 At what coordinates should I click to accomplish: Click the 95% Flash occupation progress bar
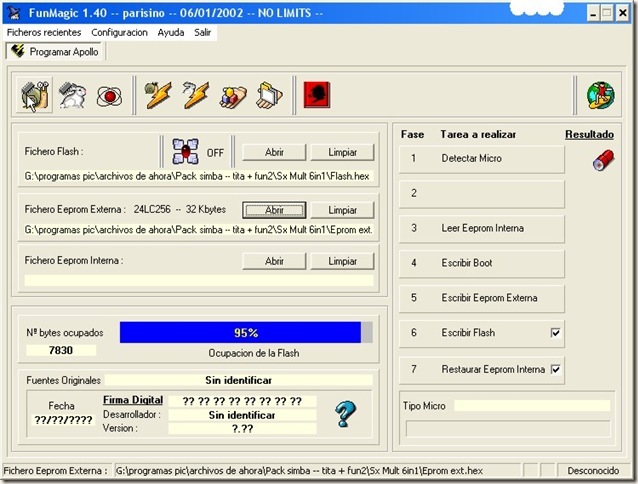pos(246,333)
